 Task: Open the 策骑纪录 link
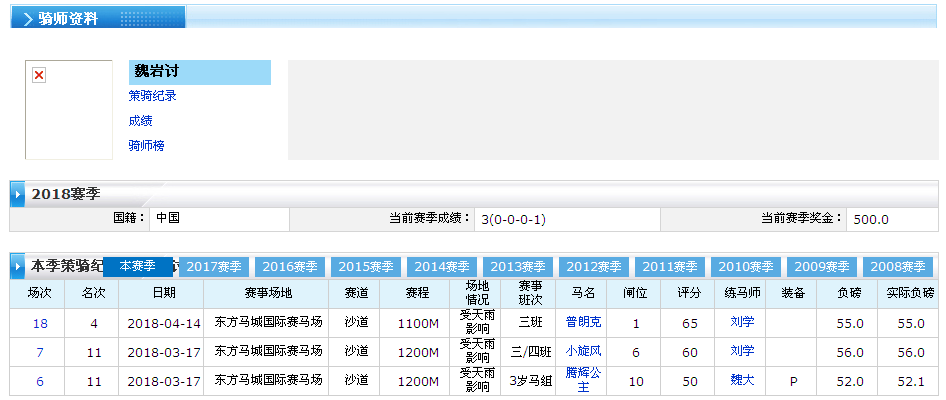[152, 96]
